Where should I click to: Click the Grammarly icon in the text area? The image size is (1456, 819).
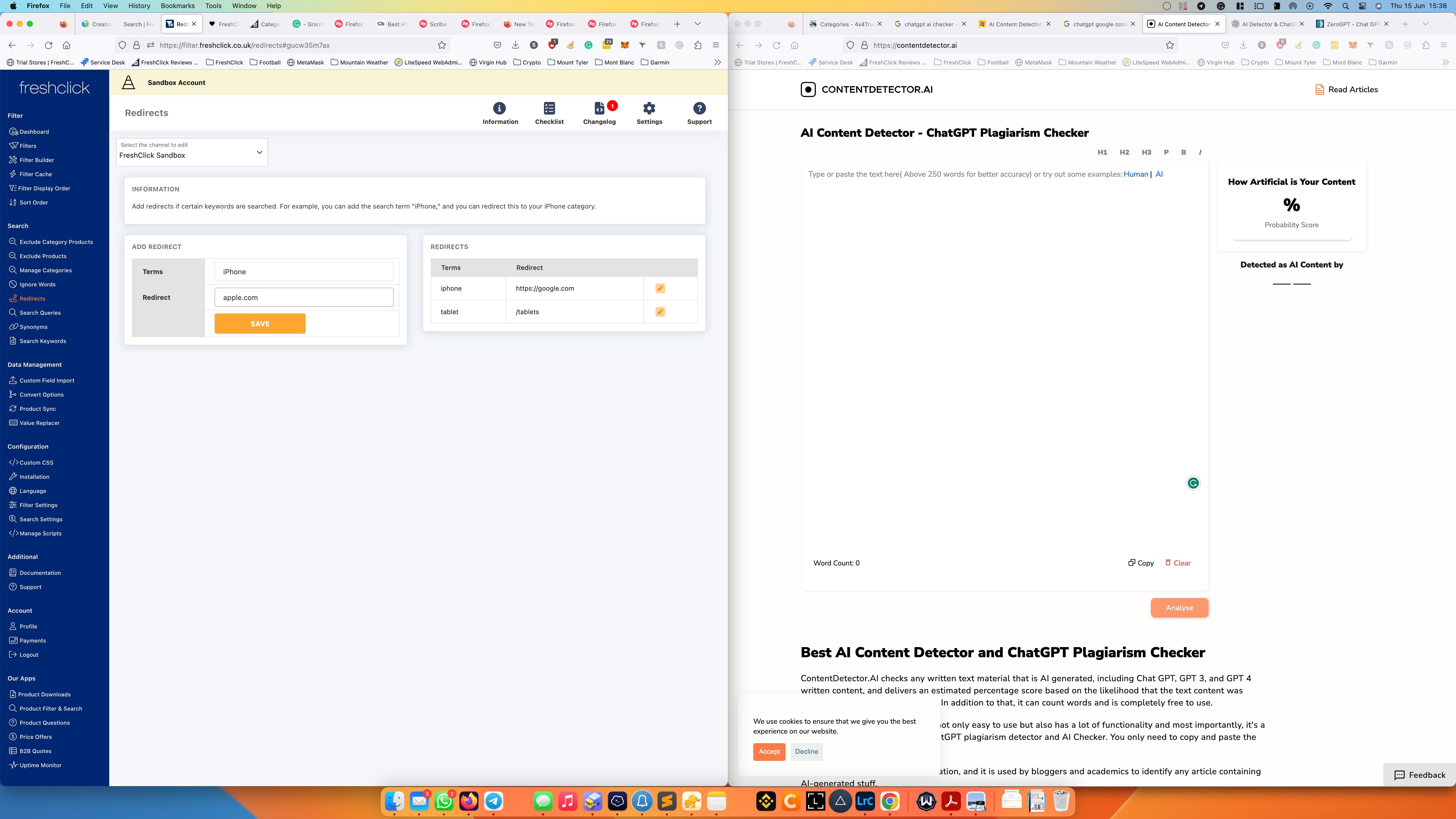(x=1193, y=483)
